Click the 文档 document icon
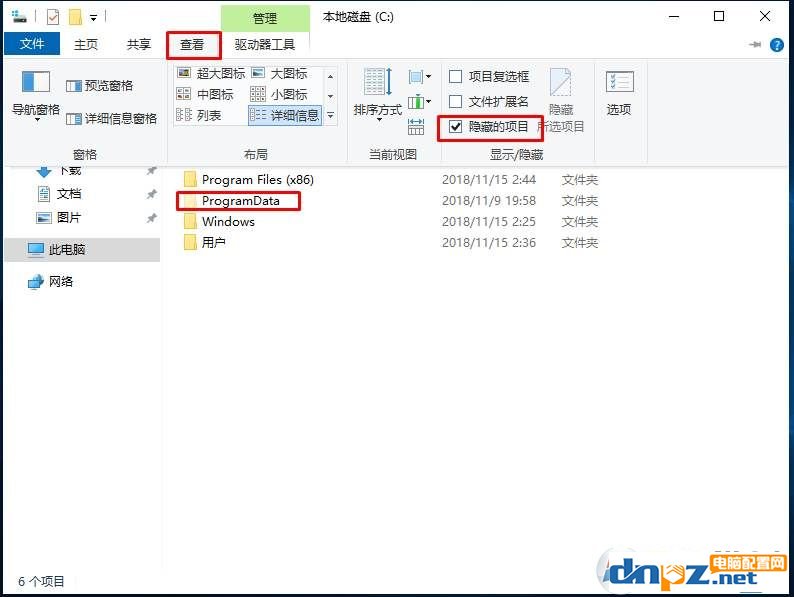 [x=44, y=193]
